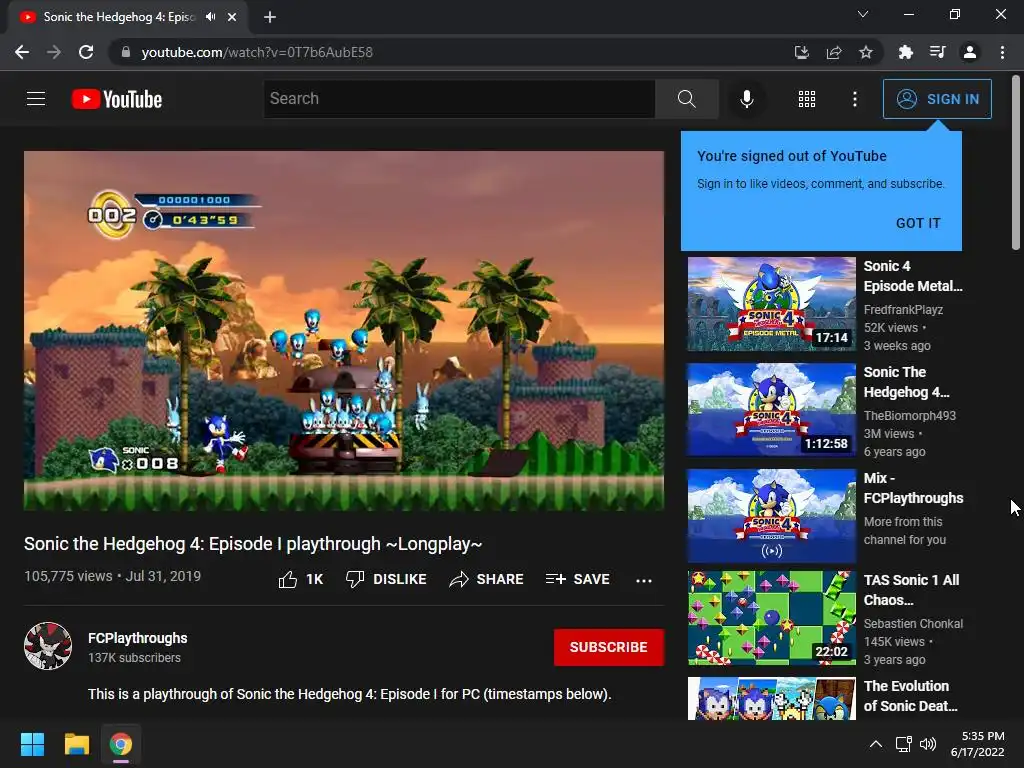This screenshot has height=768, width=1024.
Task: Open File Explorer from taskbar
Action: [x=76, y=744]
